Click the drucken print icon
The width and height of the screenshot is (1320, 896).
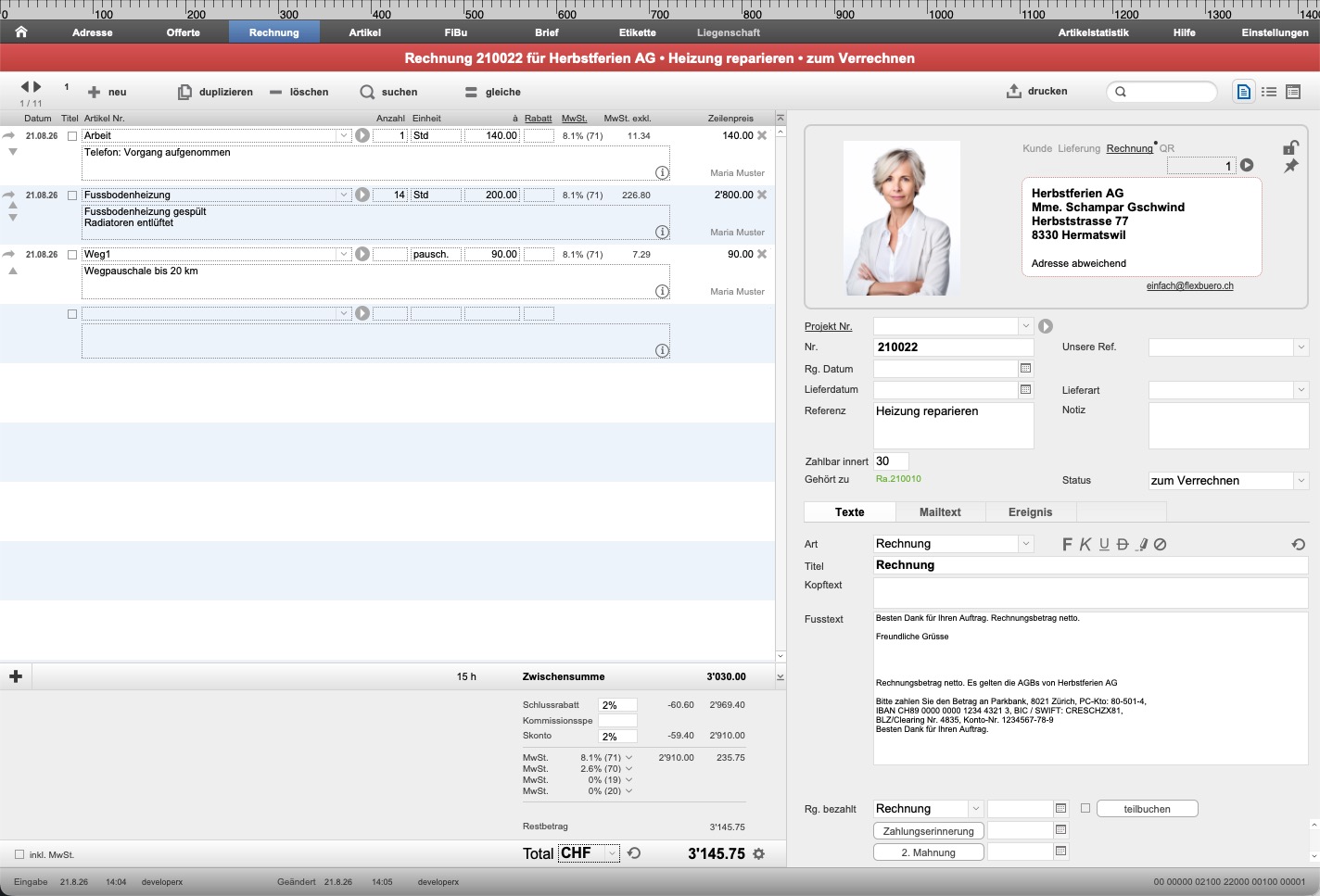point(1013,91)
